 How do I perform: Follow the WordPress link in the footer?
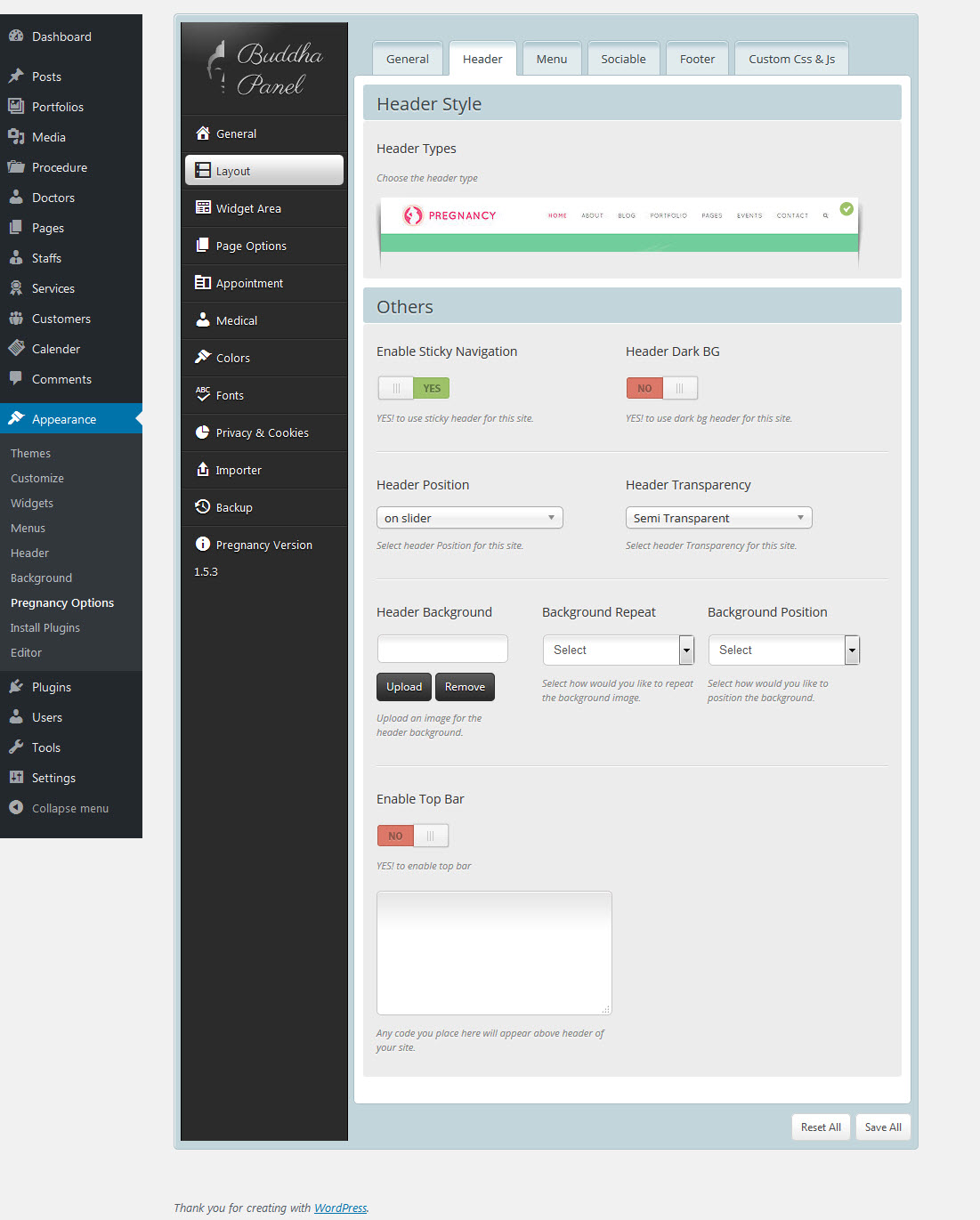click(x=340, y=1208)
